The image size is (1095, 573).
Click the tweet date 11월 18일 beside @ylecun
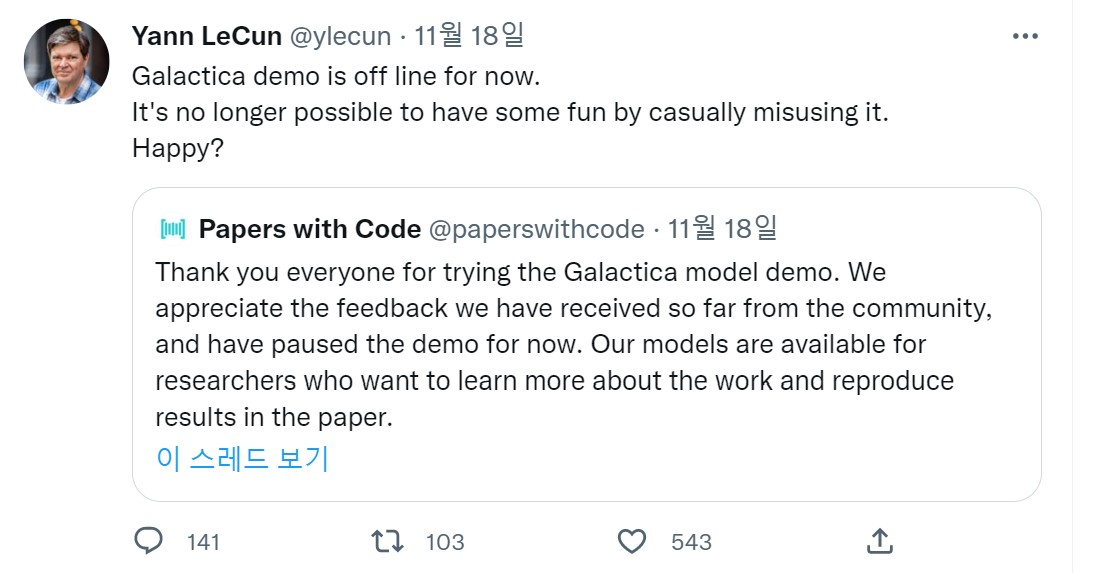coord(469,36)
